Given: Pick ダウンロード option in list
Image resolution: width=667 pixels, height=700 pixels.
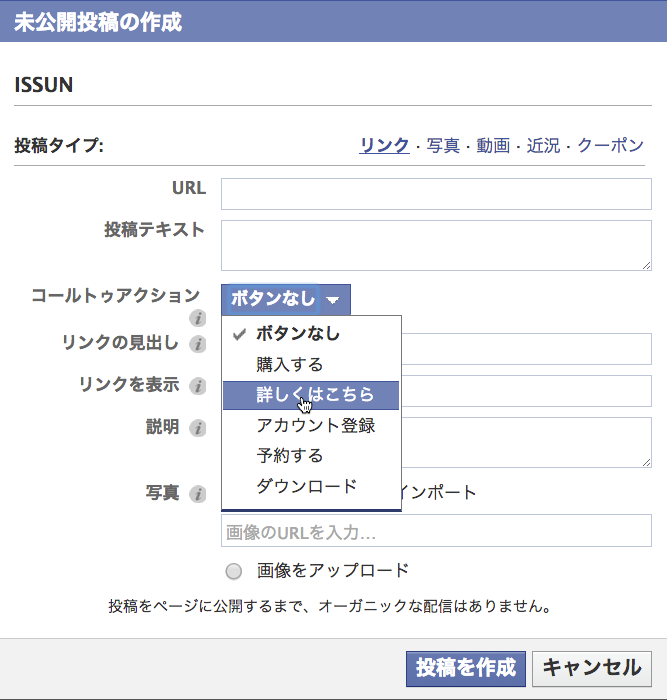Looking at the screenshot, I should tap(311, 486).
